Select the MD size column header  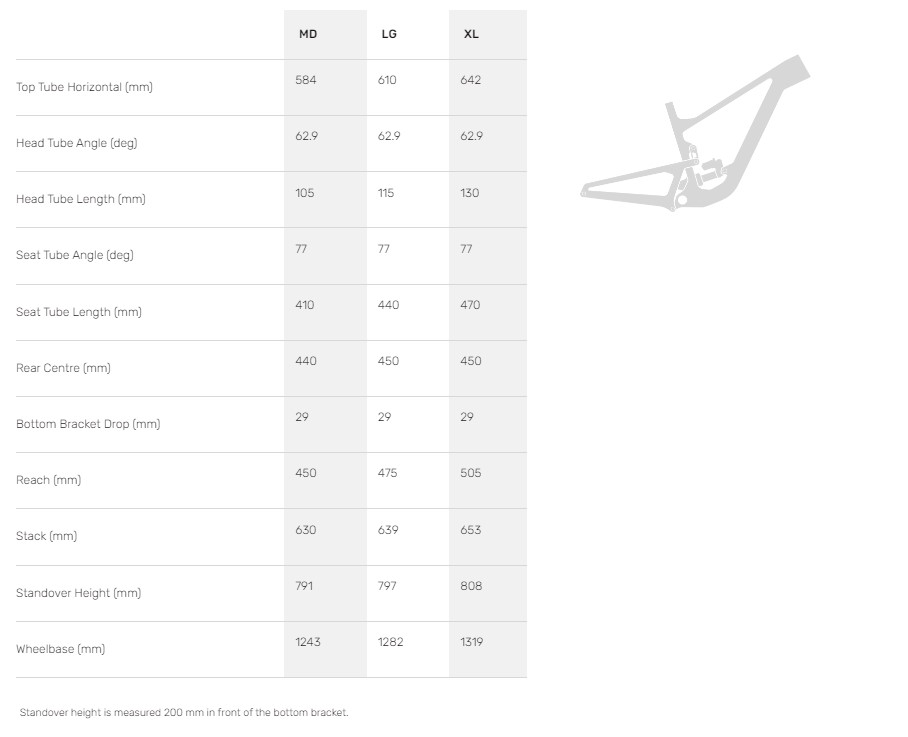point(308,34)
